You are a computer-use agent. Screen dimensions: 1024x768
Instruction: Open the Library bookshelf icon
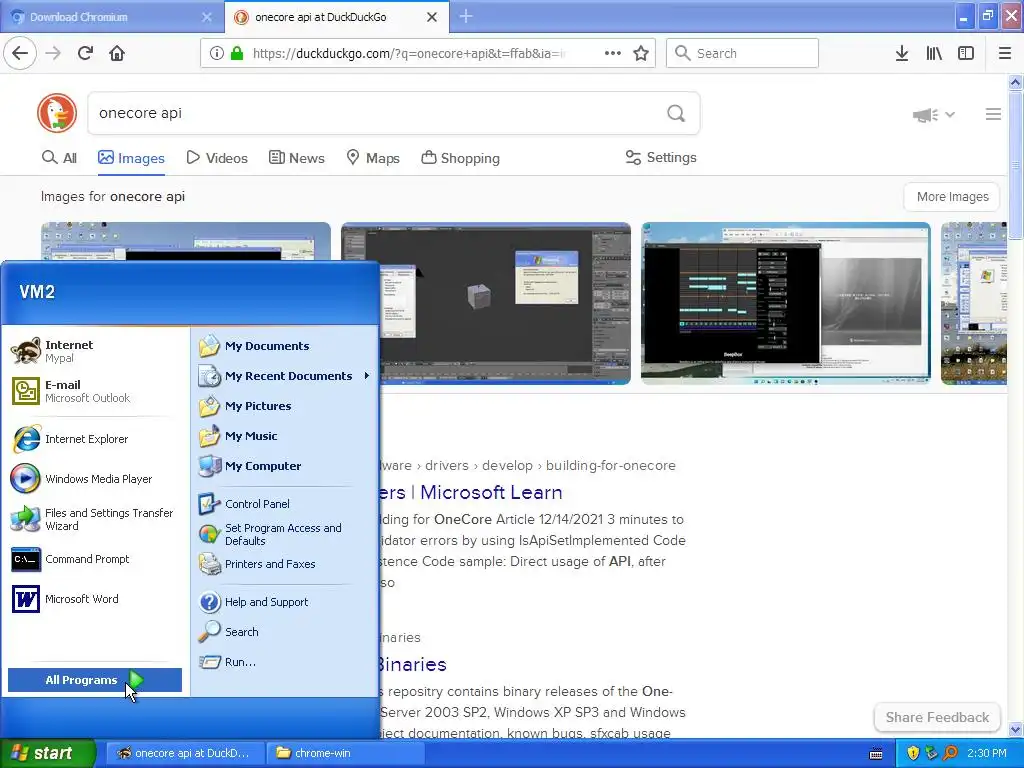tap(934, 53)
